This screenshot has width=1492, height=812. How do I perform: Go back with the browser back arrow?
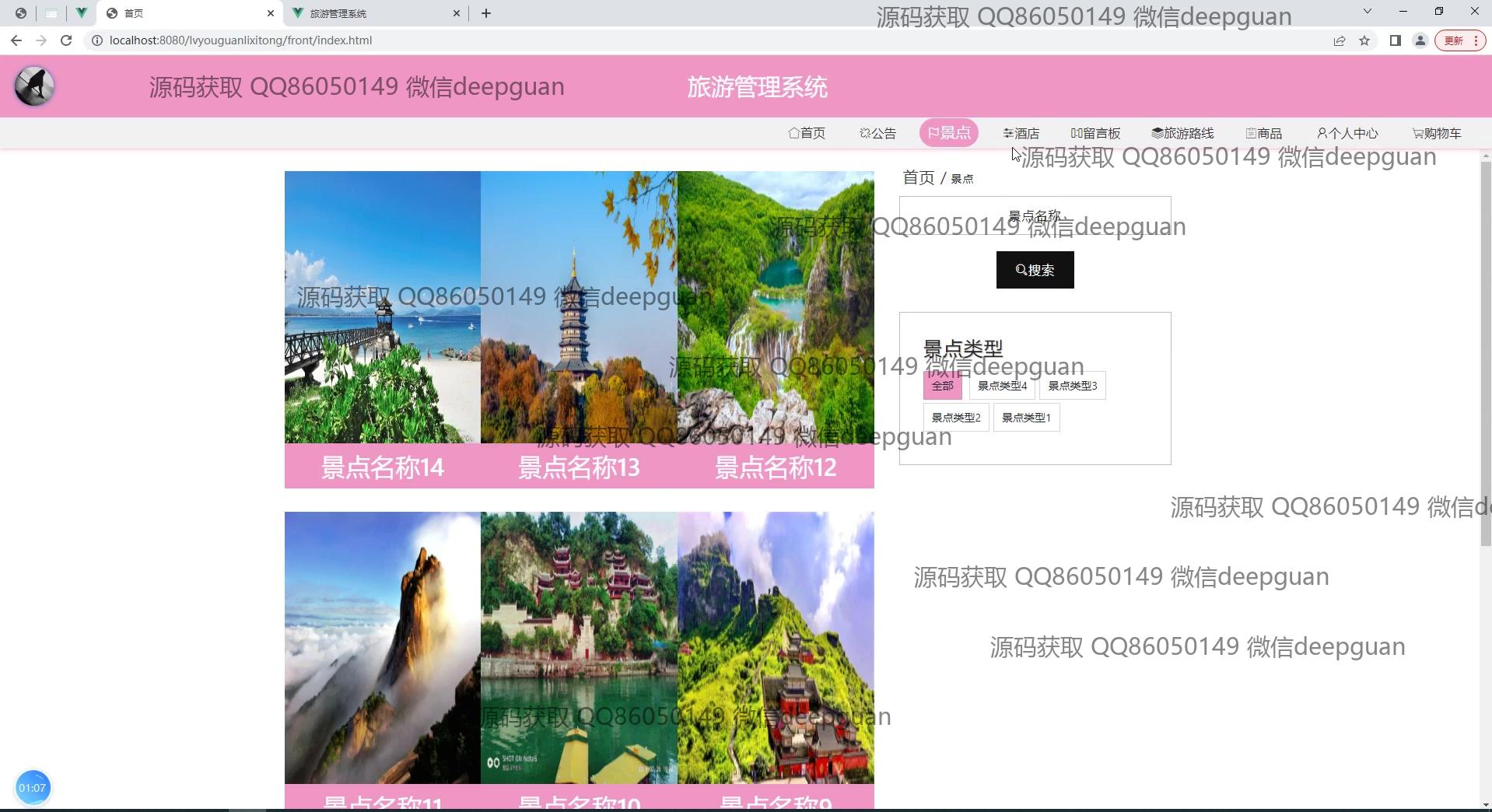pyautogui.click(x=16, y=40)
